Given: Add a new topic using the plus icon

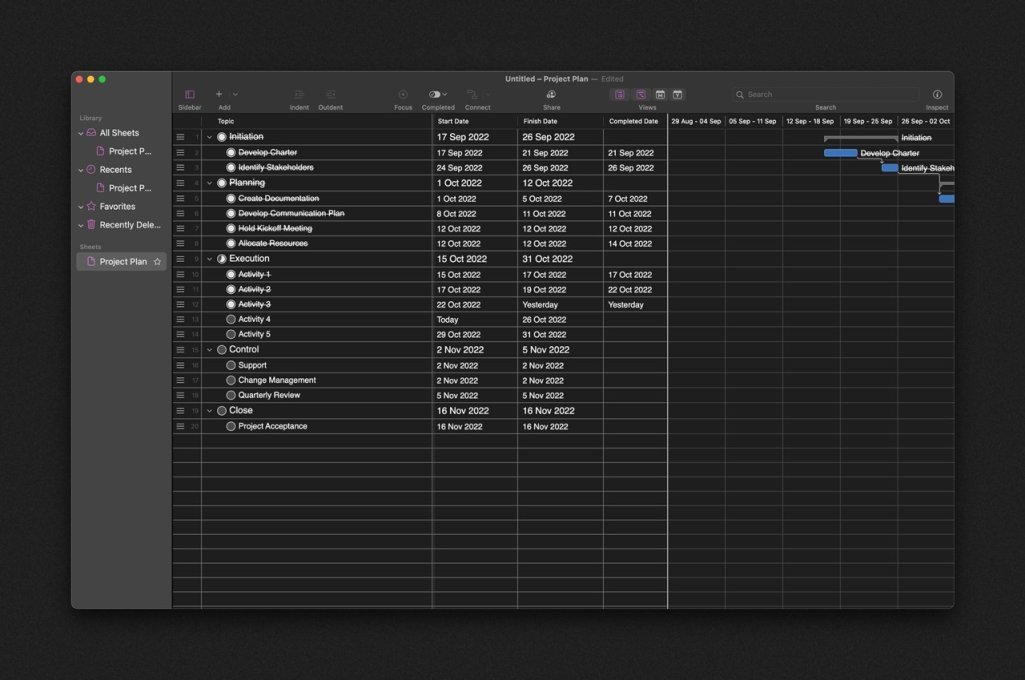Looking at the screenshot, I should tap(217, 93).
